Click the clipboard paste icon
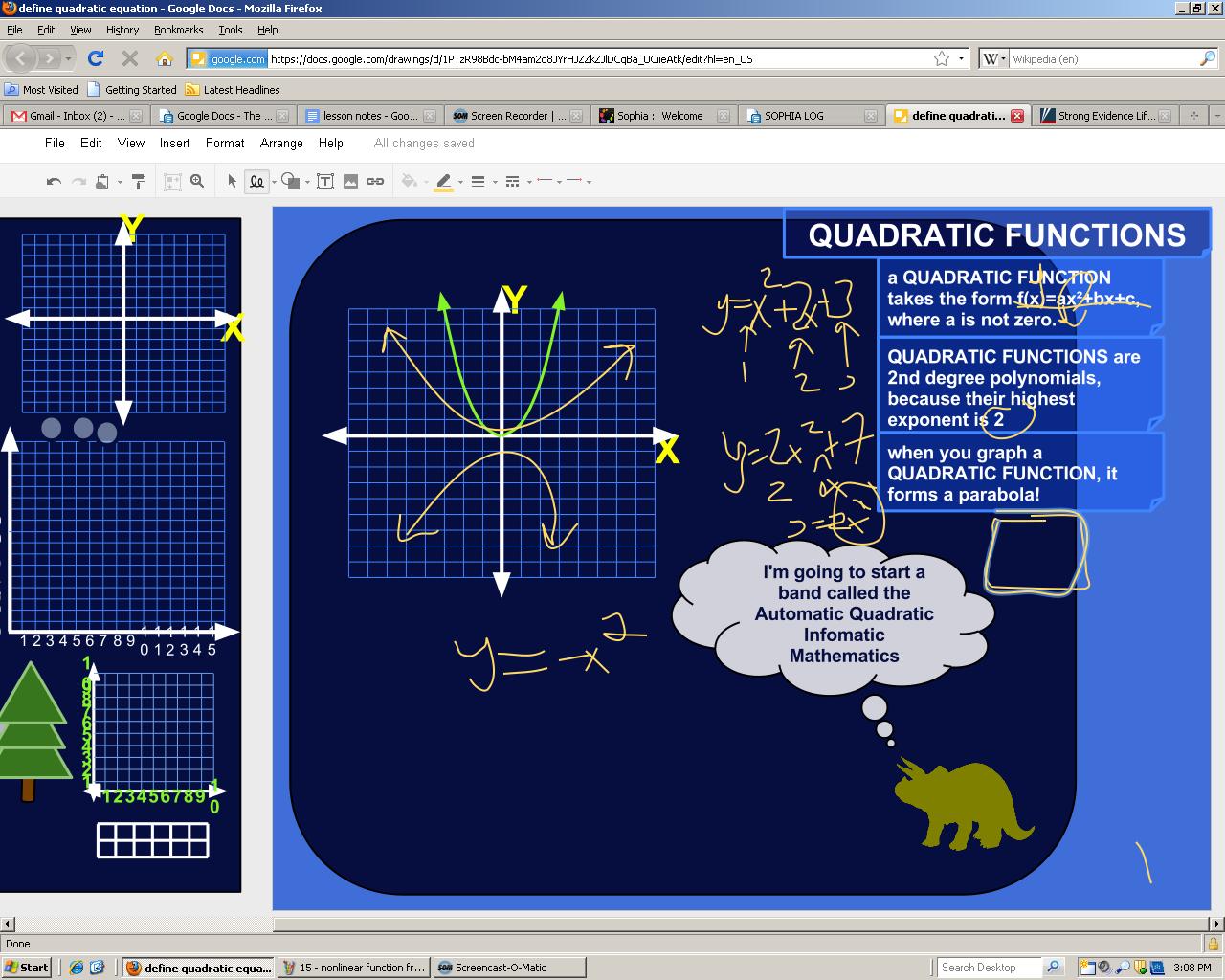The image size is (1225, 980). point(102,181)
